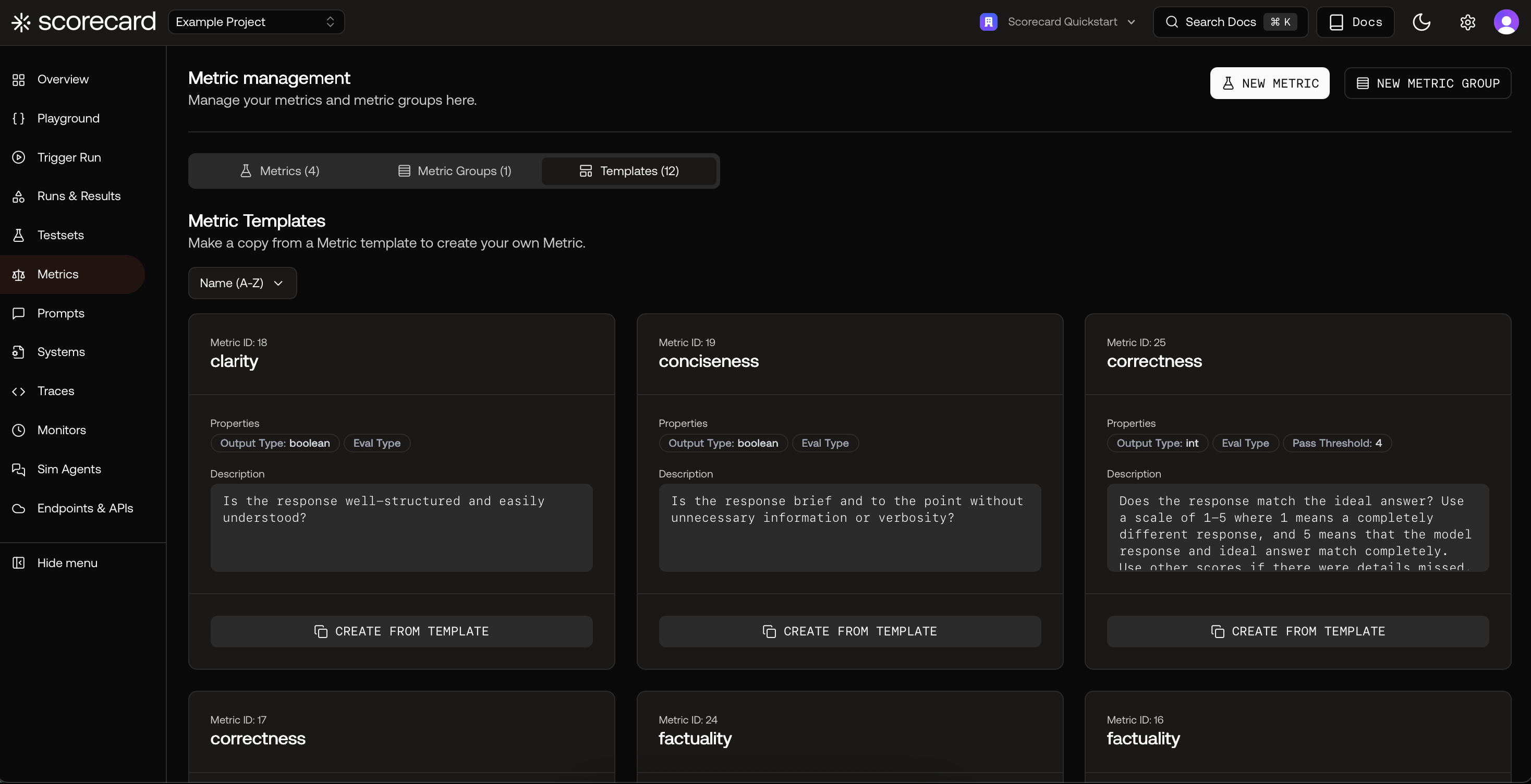Click the factuality Metric ID: 16 card title
This screenshot has height=784, width=1531.
[x=1143, y=739]
